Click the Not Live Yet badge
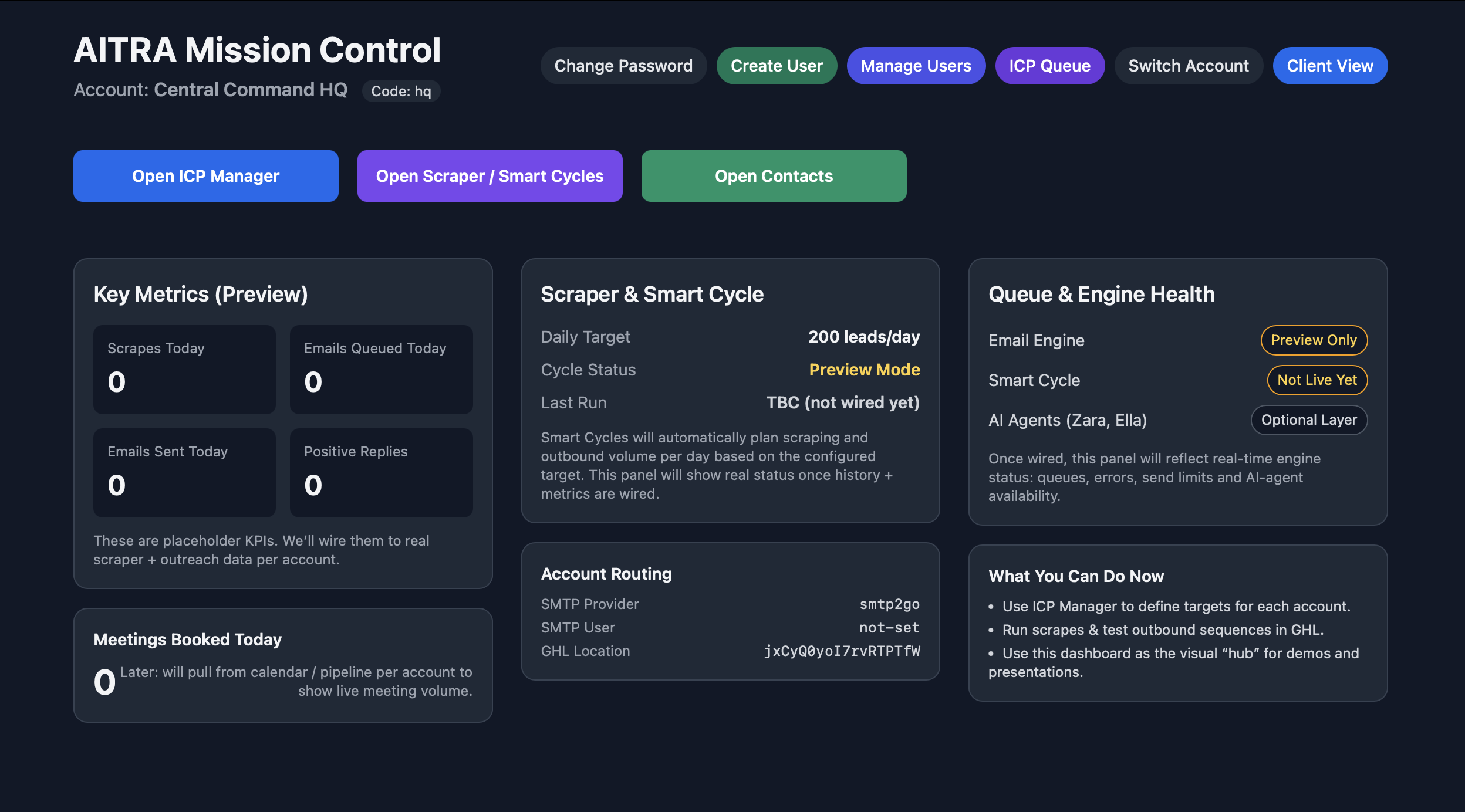1465x812 pixels. [x=1317, y=380]
